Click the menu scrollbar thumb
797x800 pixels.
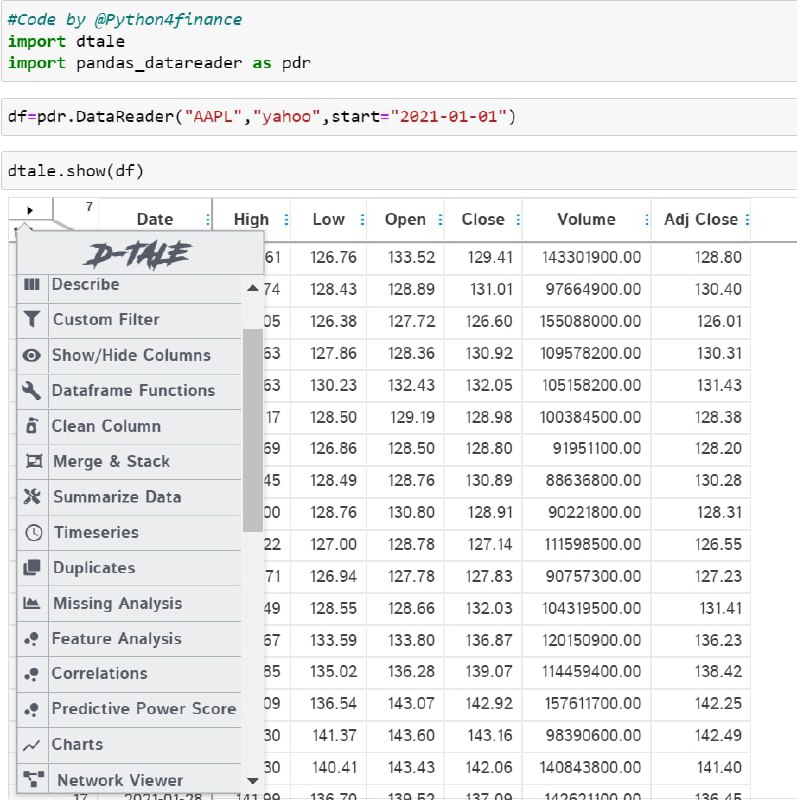coord(253,430)
